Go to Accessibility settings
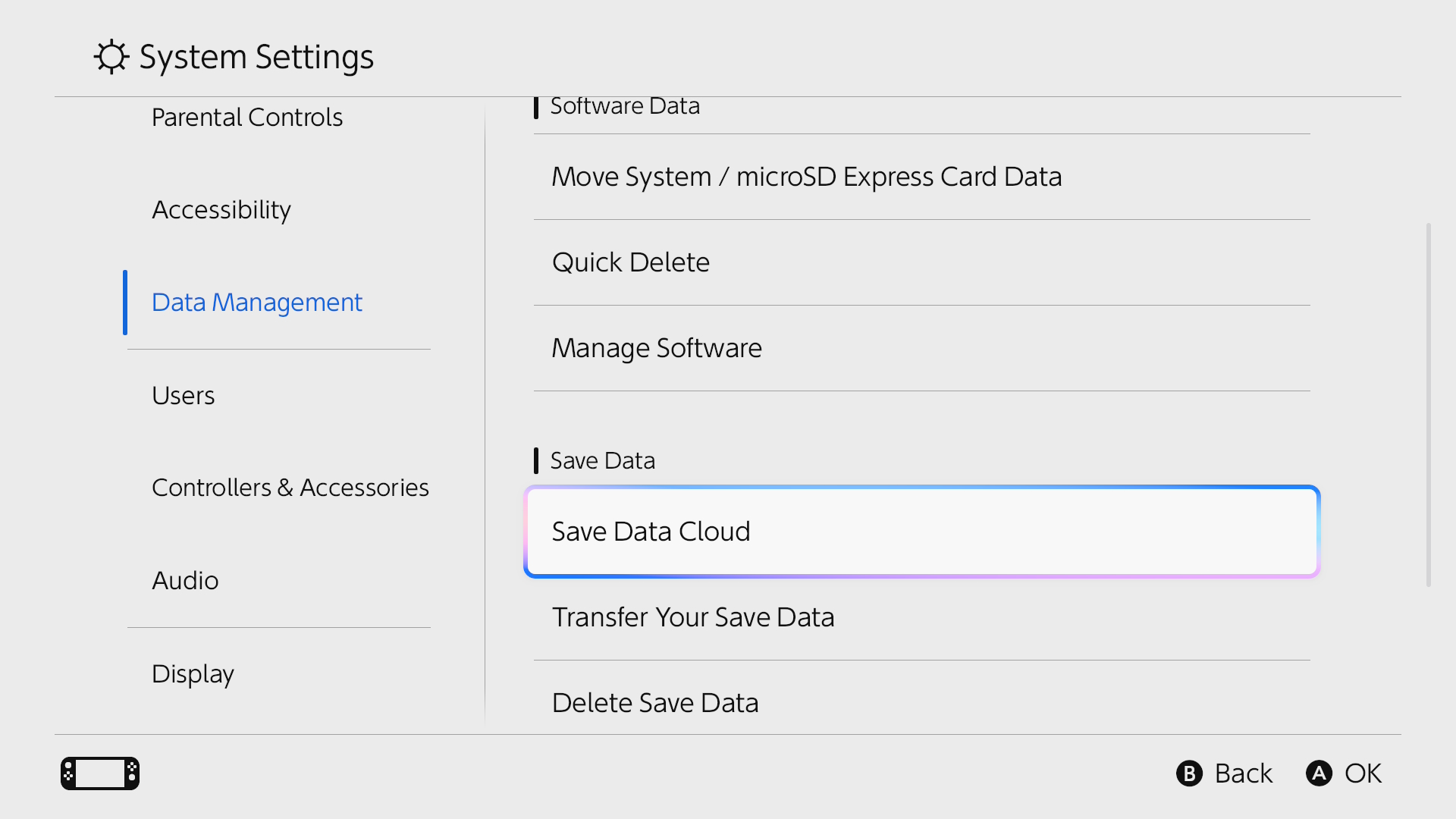The width and height of the screenshot is (1456, 819). click(221, 209)
